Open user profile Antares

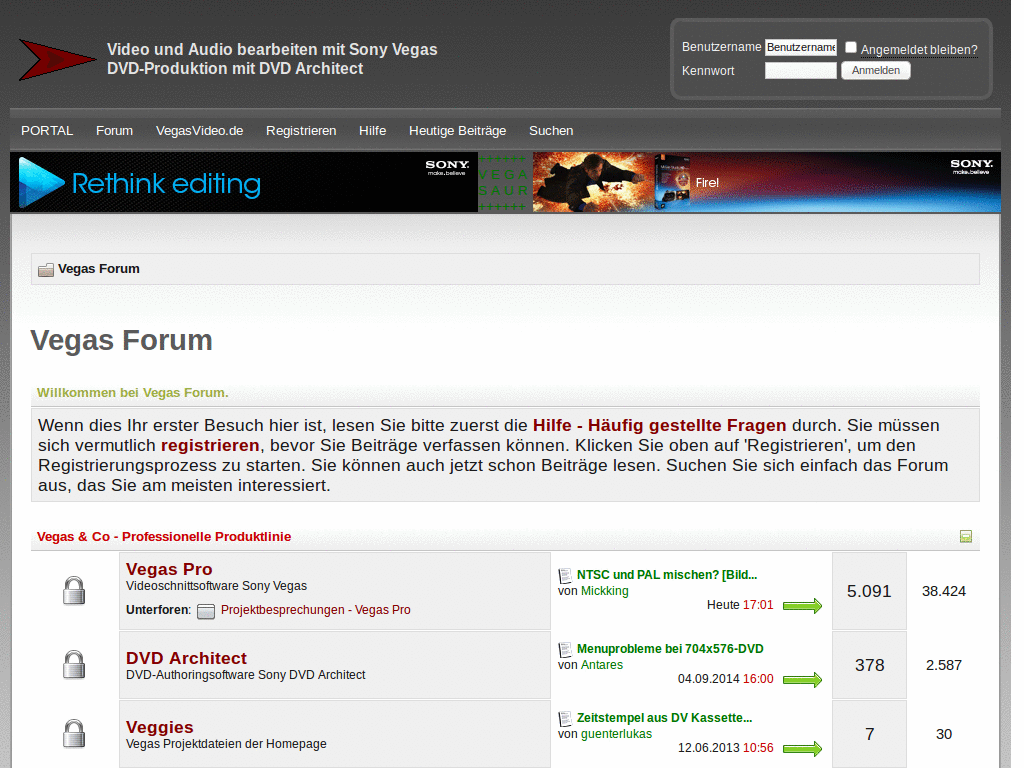click(x=602, y=665)
